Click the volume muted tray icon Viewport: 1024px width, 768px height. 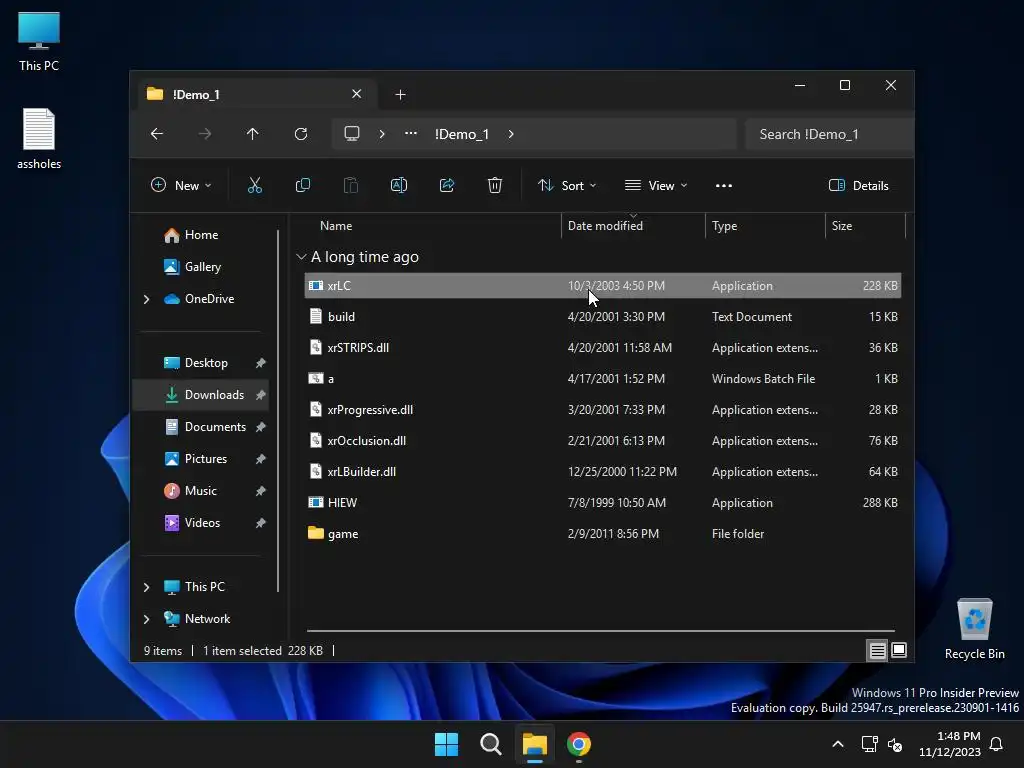(895, 744)
